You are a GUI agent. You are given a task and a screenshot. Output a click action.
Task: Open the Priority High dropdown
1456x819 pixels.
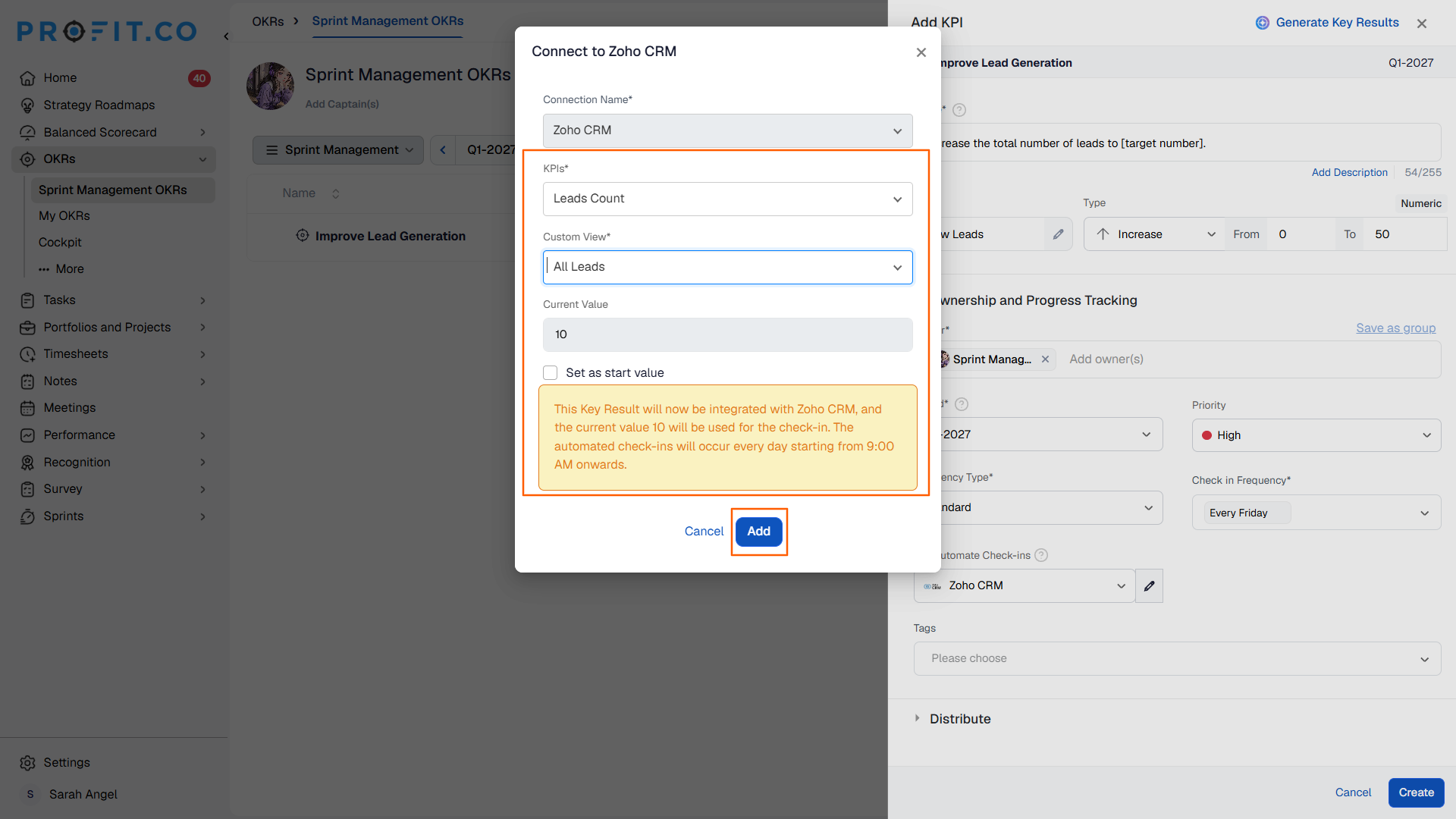tap(1316, 435)
